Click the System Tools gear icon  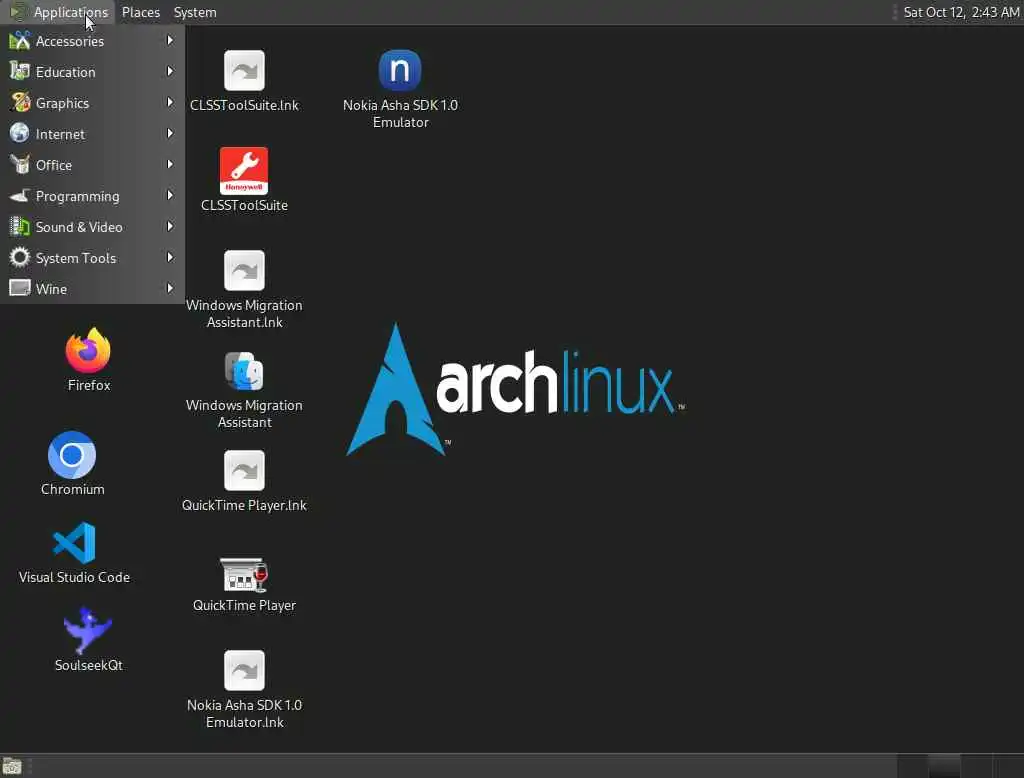pyautogui.click(x=20, y=257)
